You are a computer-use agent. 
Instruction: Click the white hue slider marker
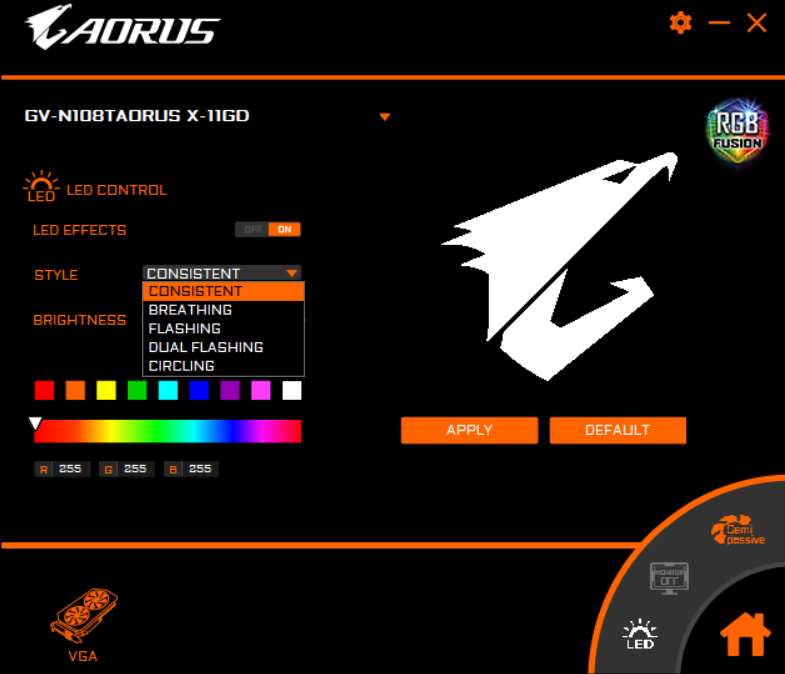coord(35,424)
